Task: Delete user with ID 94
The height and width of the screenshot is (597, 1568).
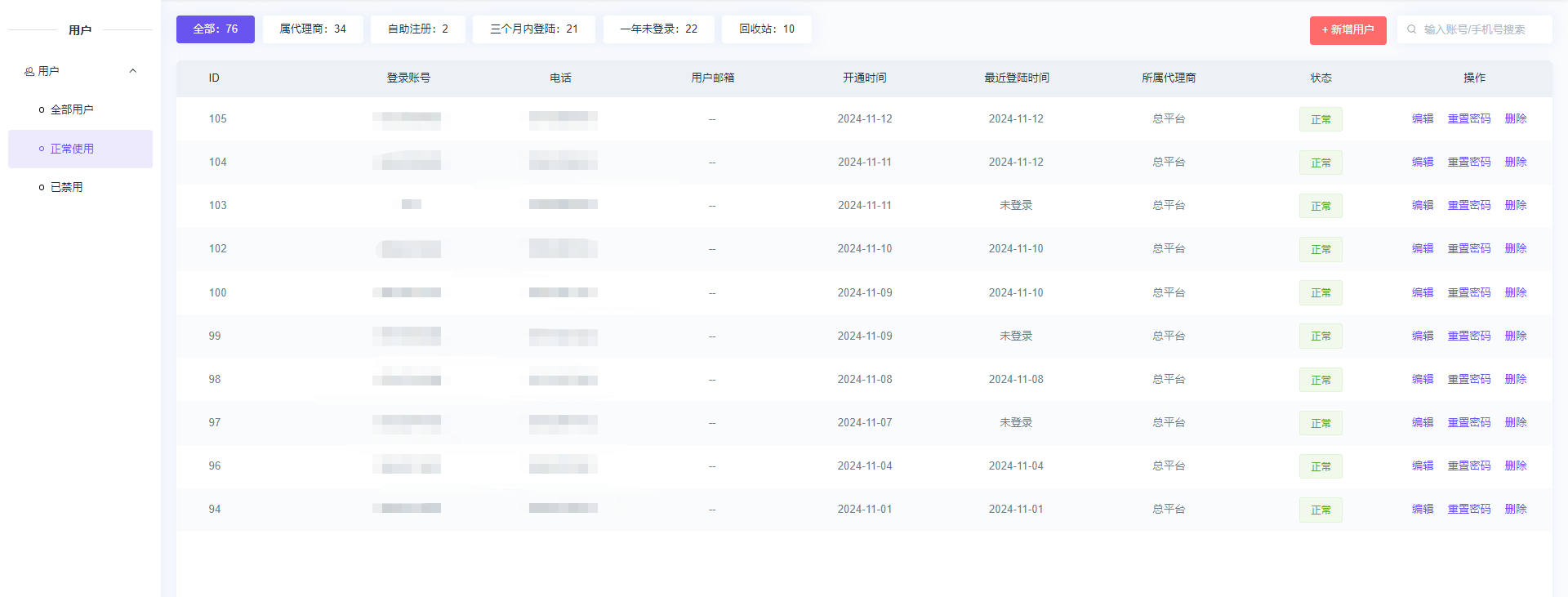Action: 1516,509
